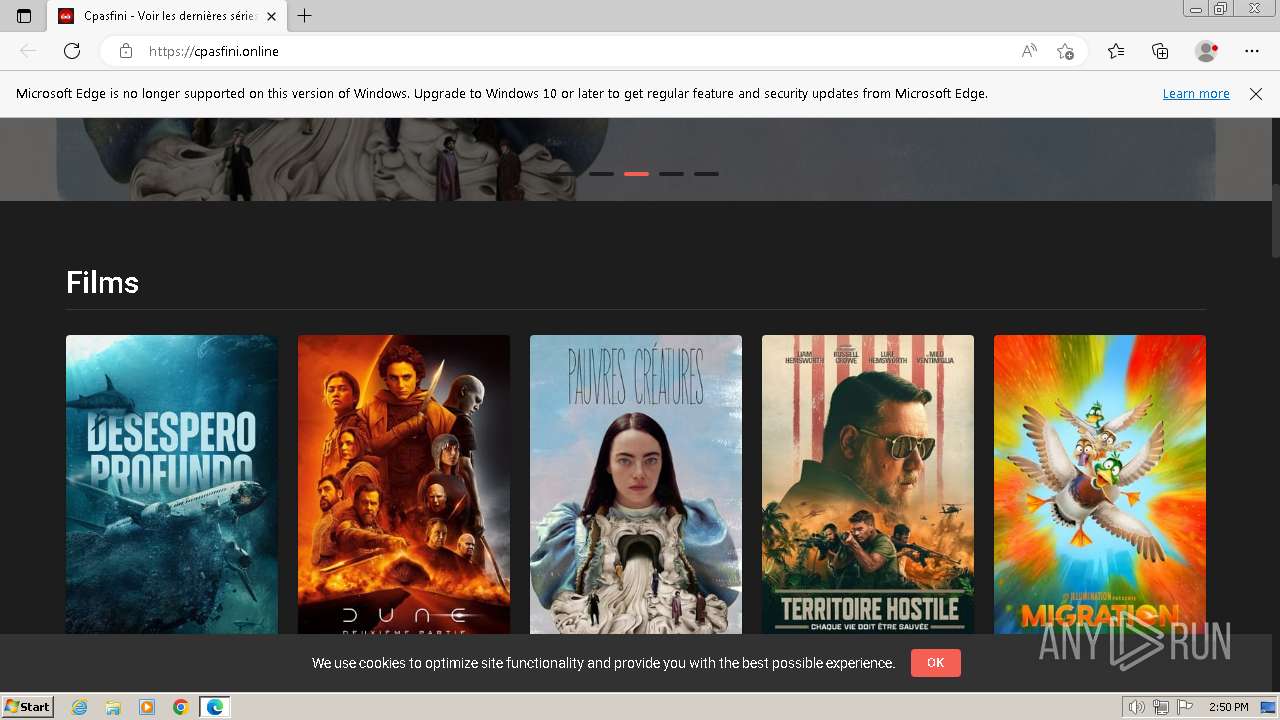This screenshot has height=720, width=1280.
Task: Open the Territoire Hostile movie poster
Action: pyautogui.click(x=868, y=484)
